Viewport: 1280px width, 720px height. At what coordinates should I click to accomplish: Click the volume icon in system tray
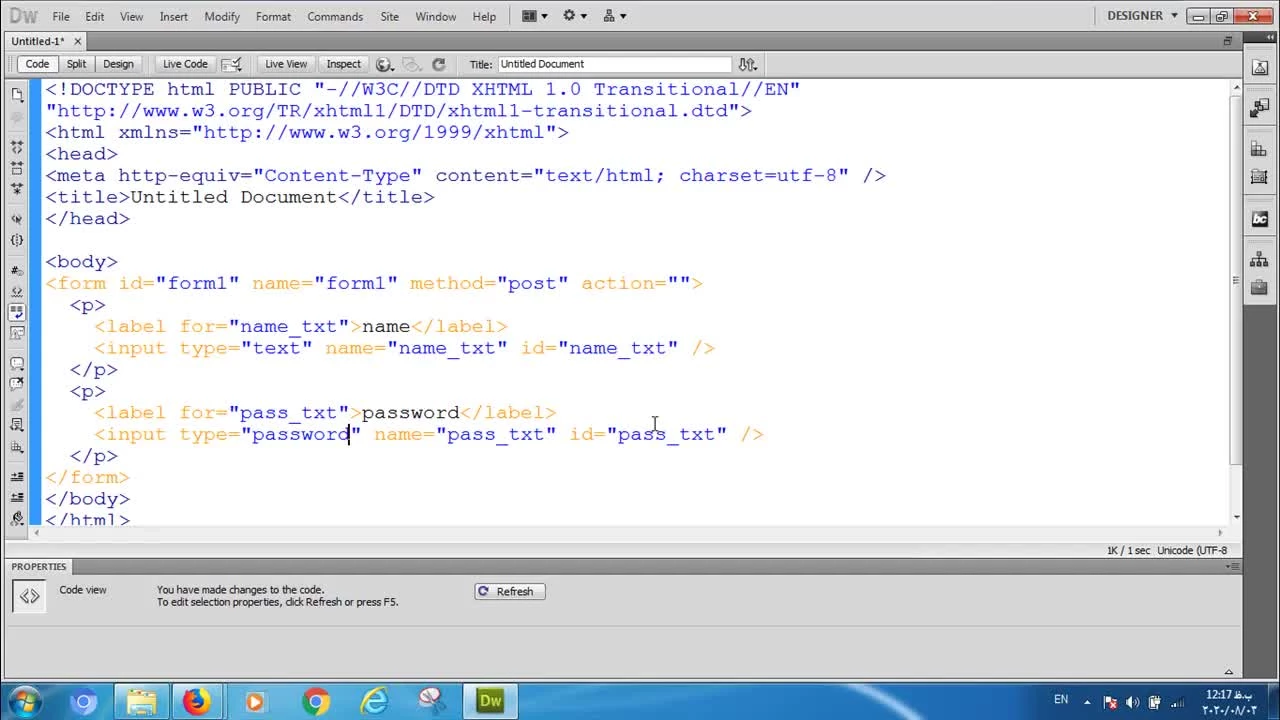click(x=1133, y=701)
